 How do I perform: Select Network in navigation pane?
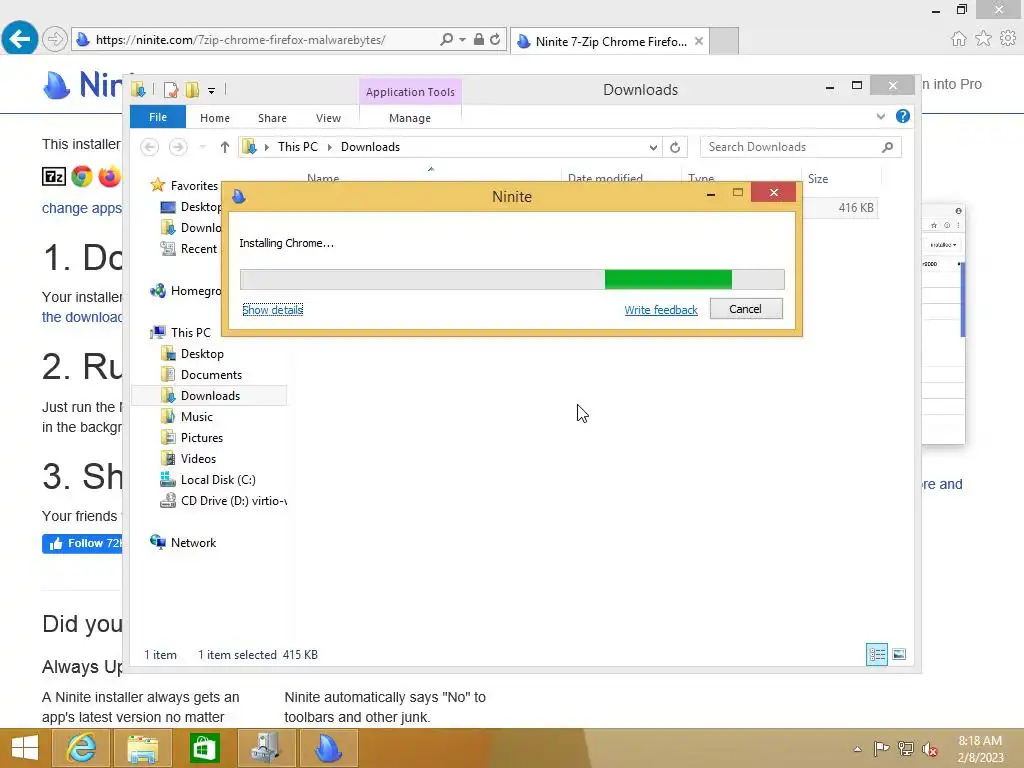[x=193, y=543]
